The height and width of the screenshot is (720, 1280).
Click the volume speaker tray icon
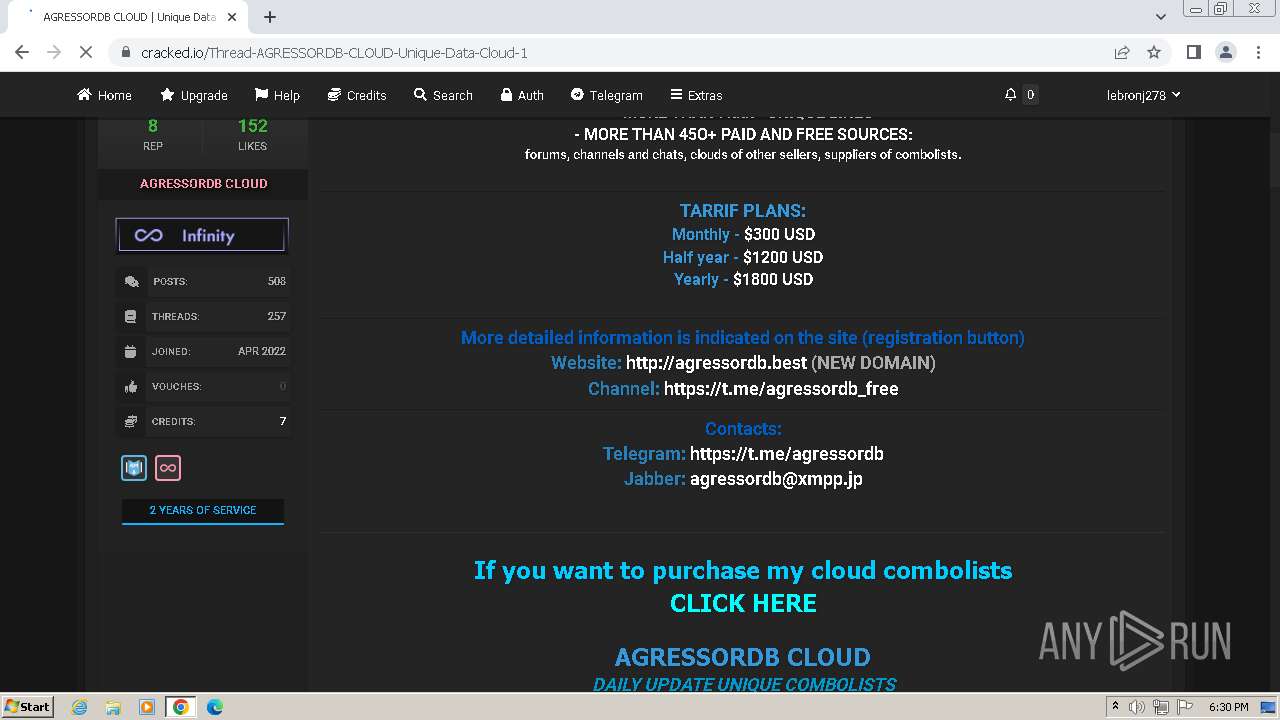[x=1137, y=707]
